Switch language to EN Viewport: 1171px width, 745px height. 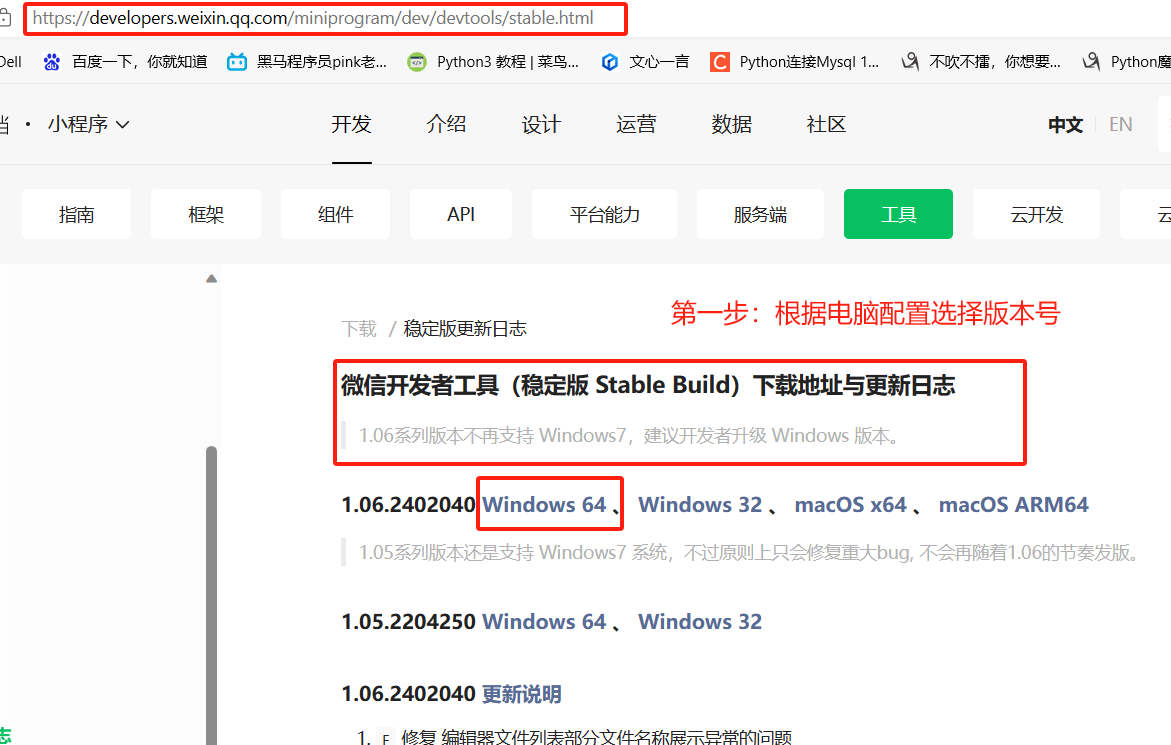pyautogui.click(x=1120, y=125)
